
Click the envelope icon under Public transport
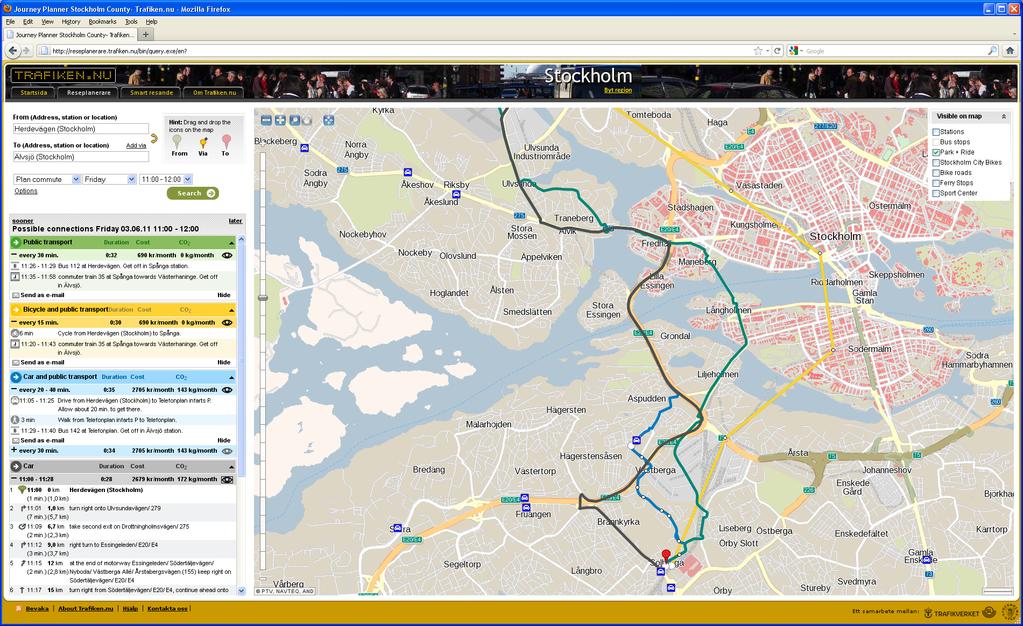pos(16,295)
